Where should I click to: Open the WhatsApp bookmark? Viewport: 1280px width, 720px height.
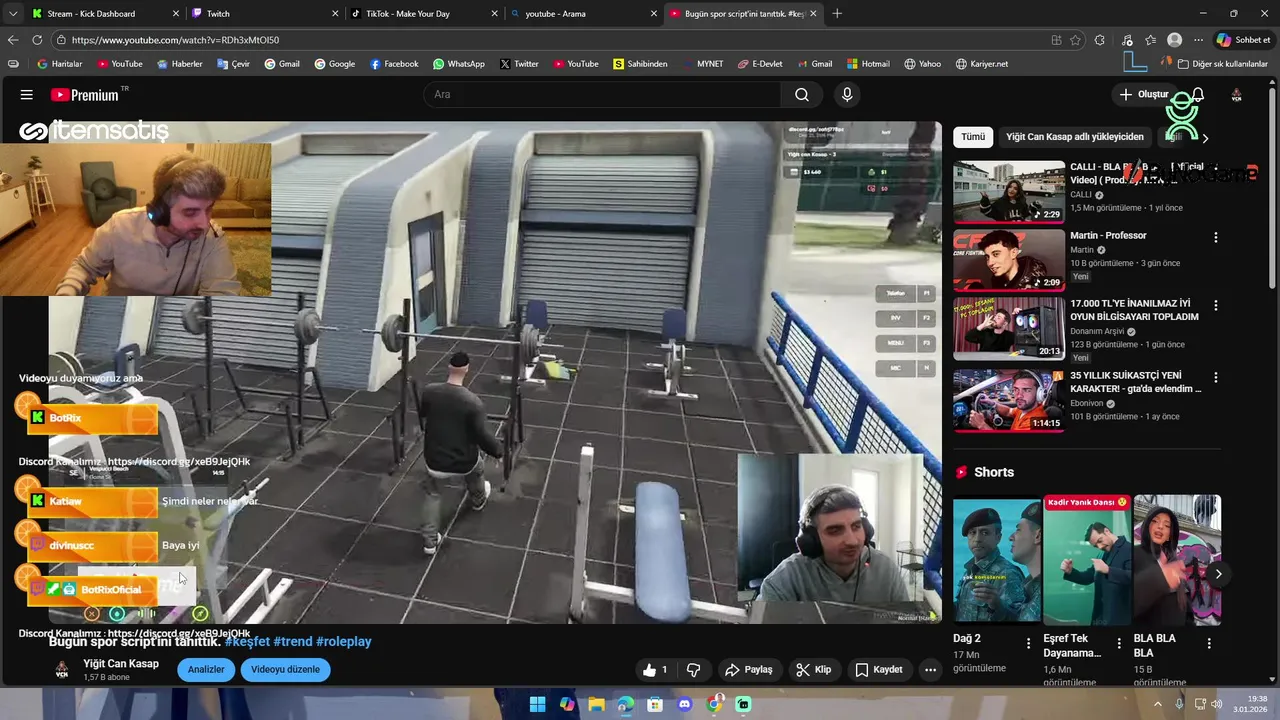459,64
